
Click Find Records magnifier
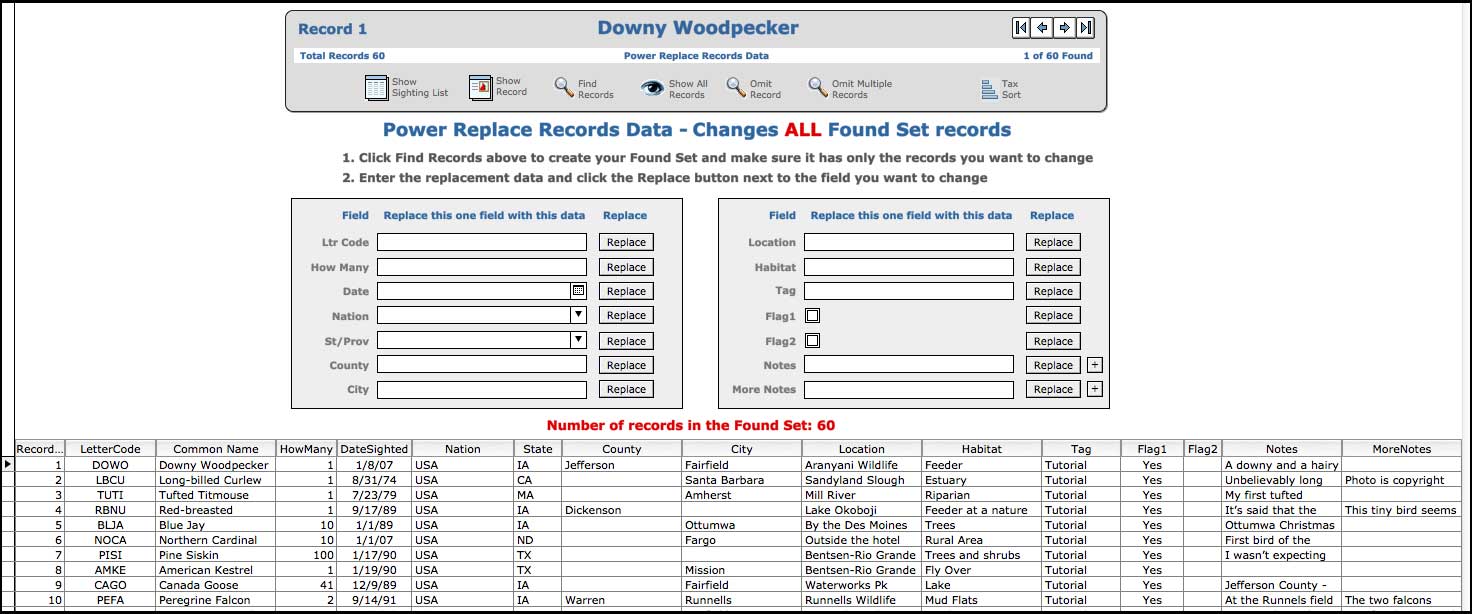point(563,87)
